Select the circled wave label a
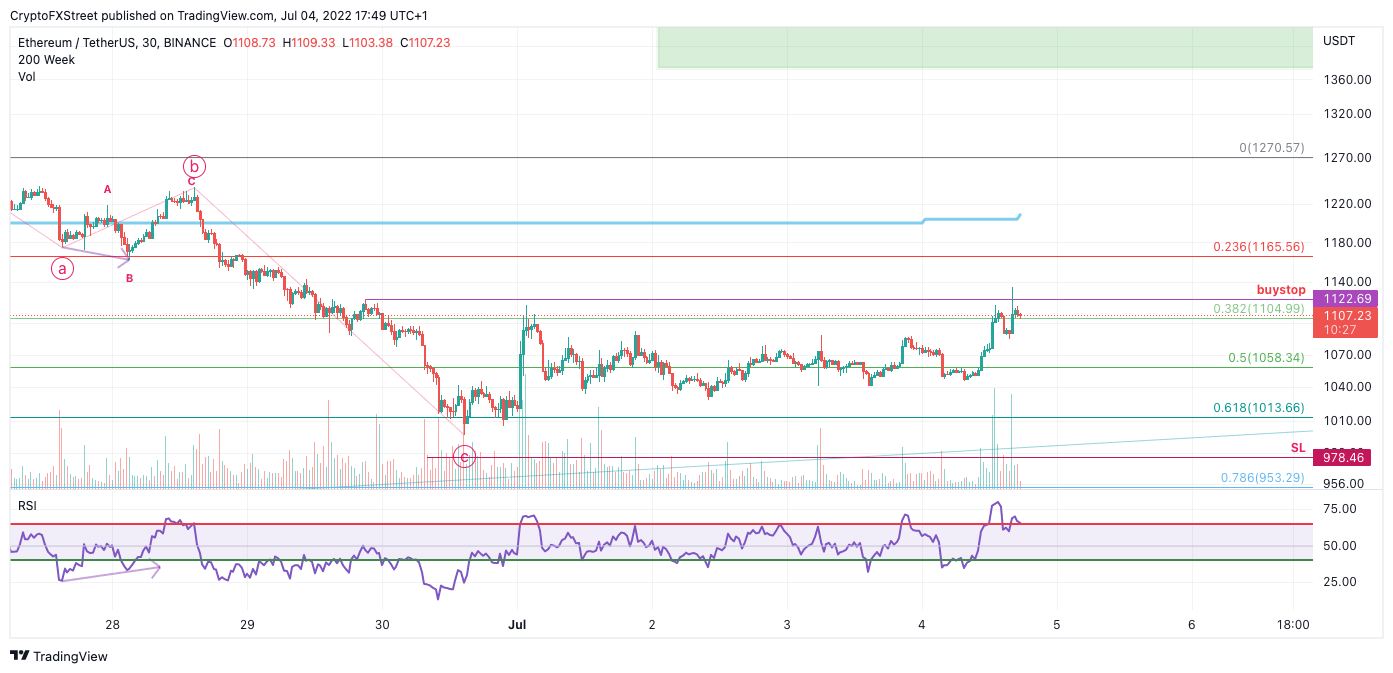 [60, 268]
